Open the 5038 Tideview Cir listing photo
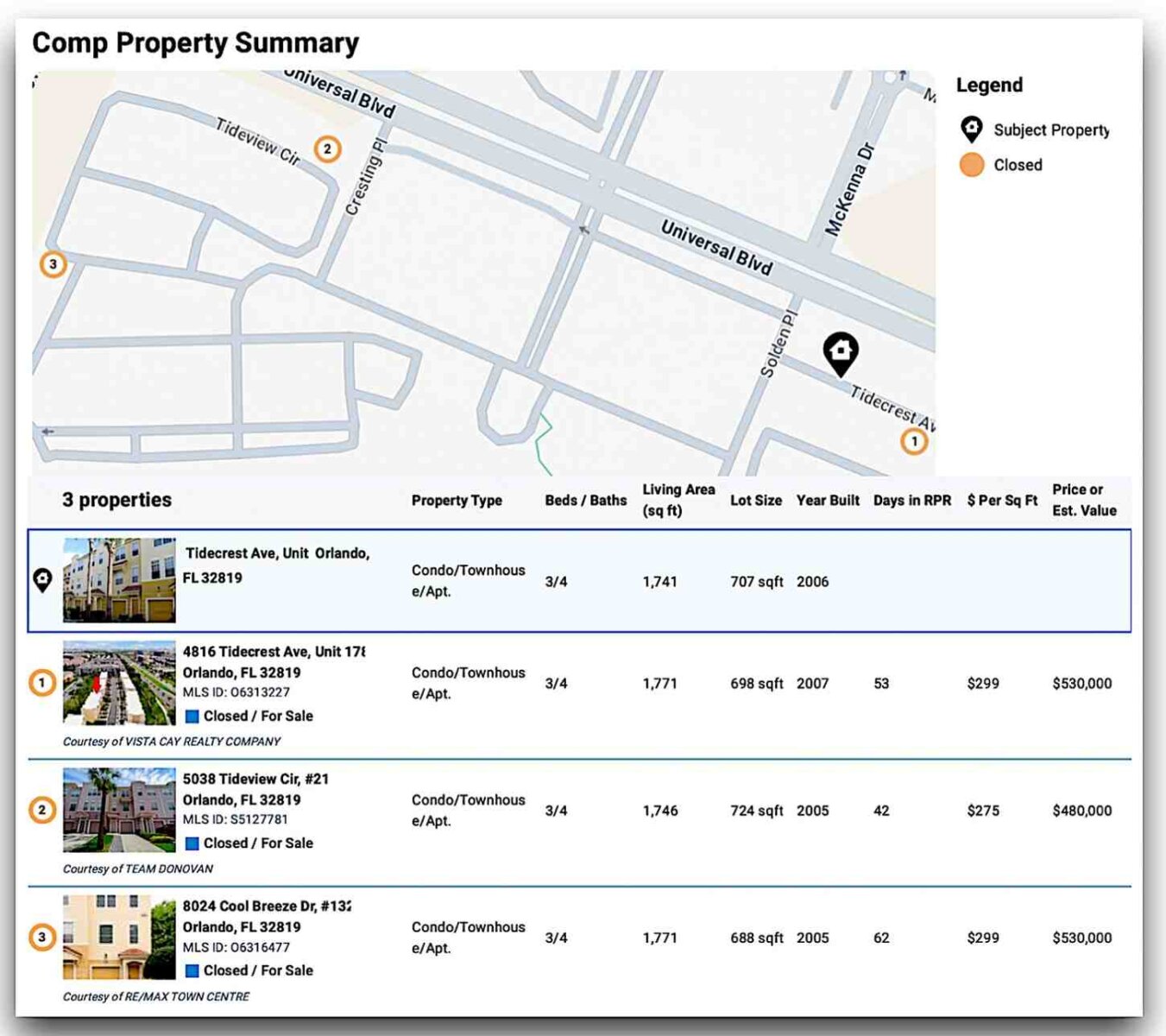This screenshot has width=1166, height=1036. (119, 810)
